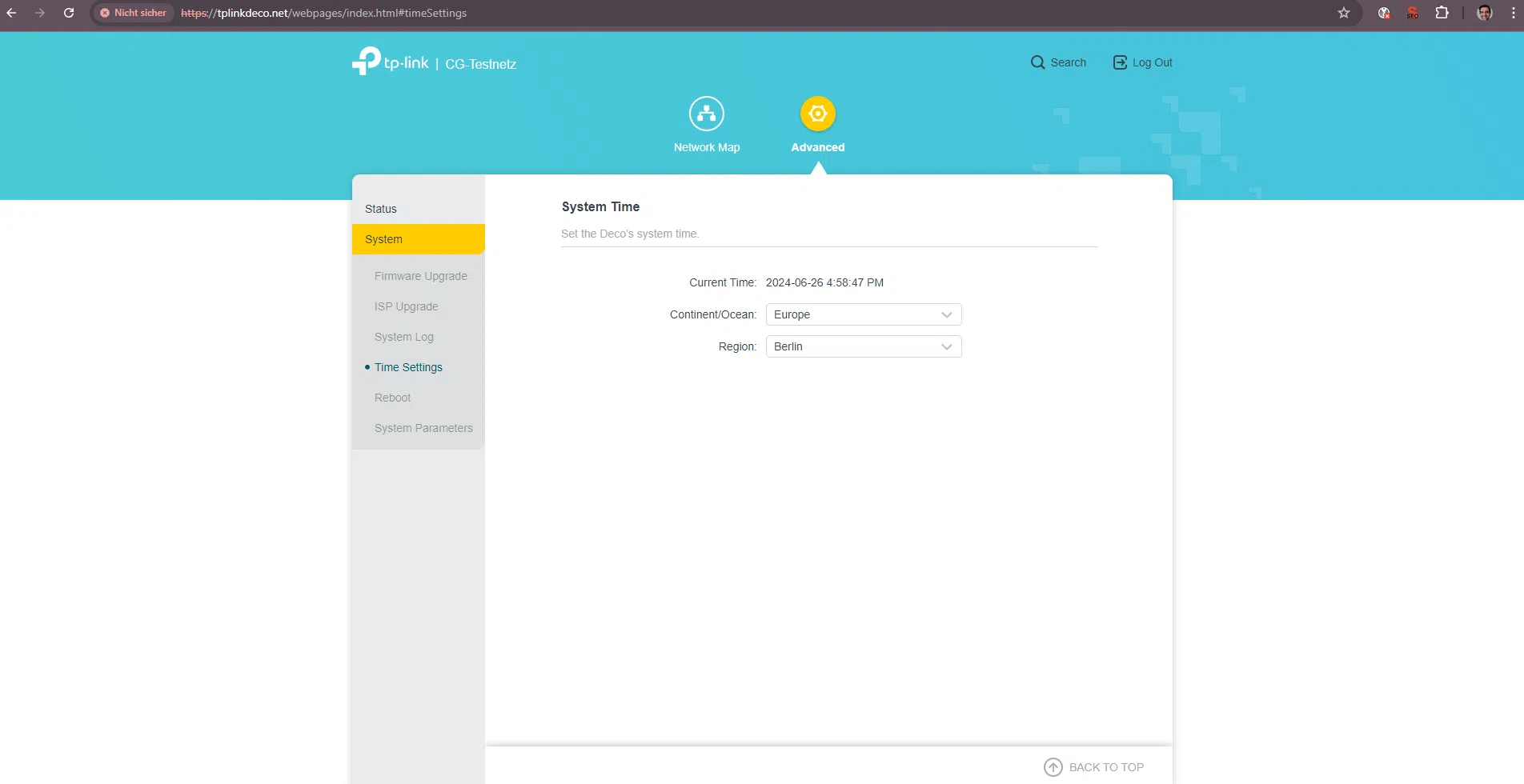The height and width of the screenshot is (784, 1524).
Task: Click the Advanced tab label
Action: click(x=817, y=147)
